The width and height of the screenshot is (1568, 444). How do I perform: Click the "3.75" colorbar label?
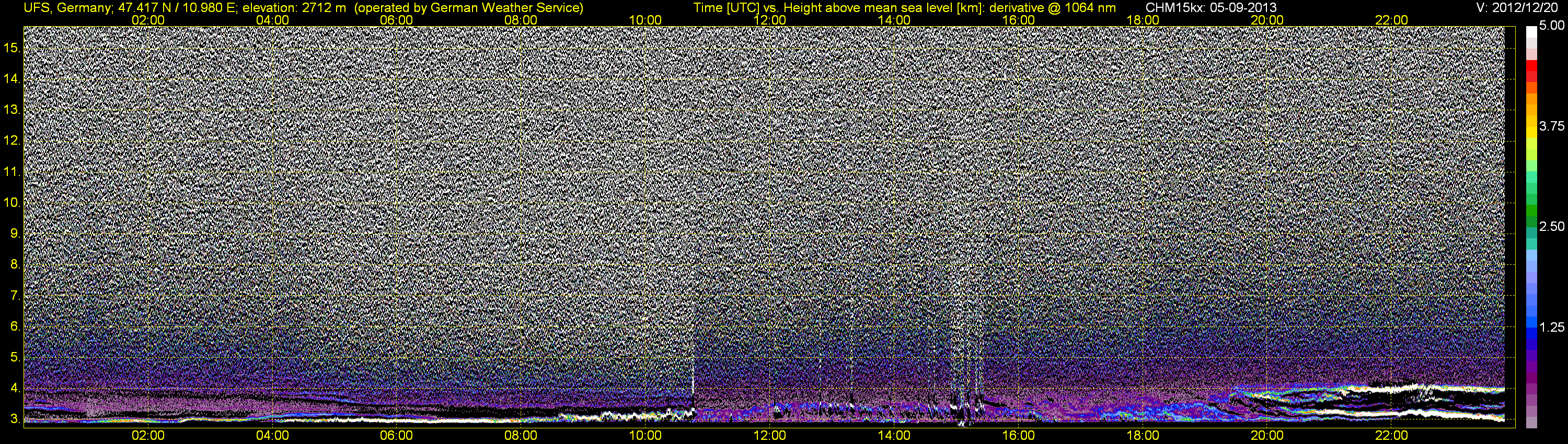pos(1552,126)
